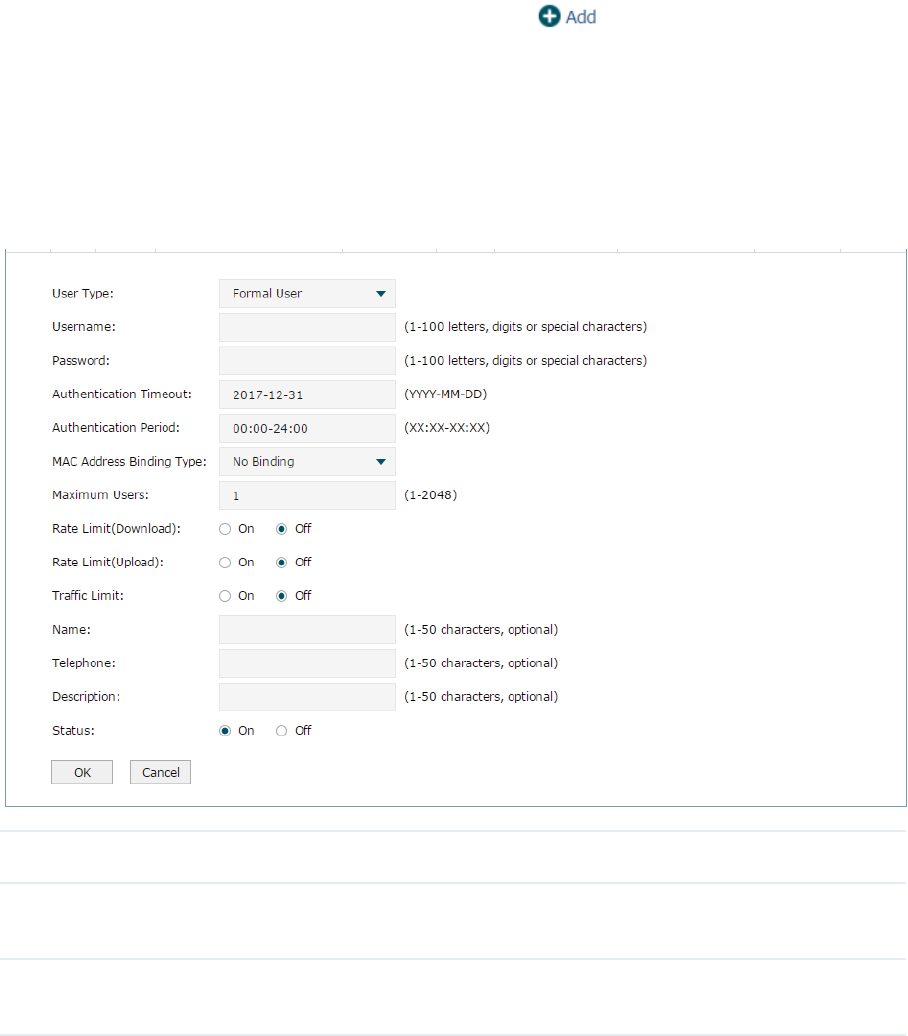Click the Authentication Timeout: label

[x=122, y=394]
